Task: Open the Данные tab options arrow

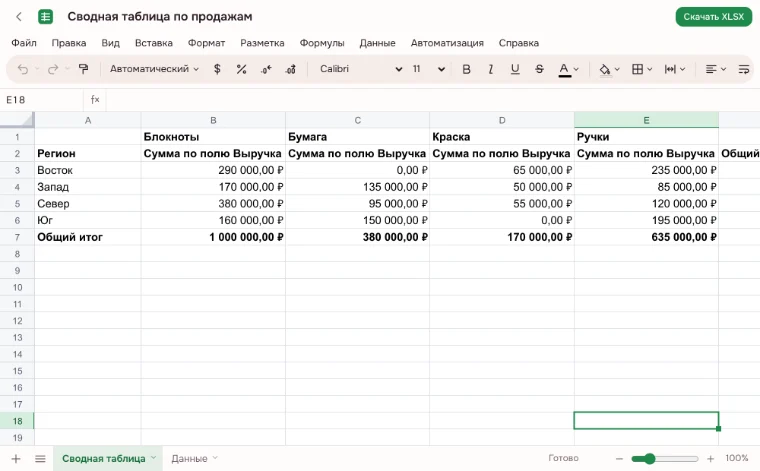Action: (215, 457)
